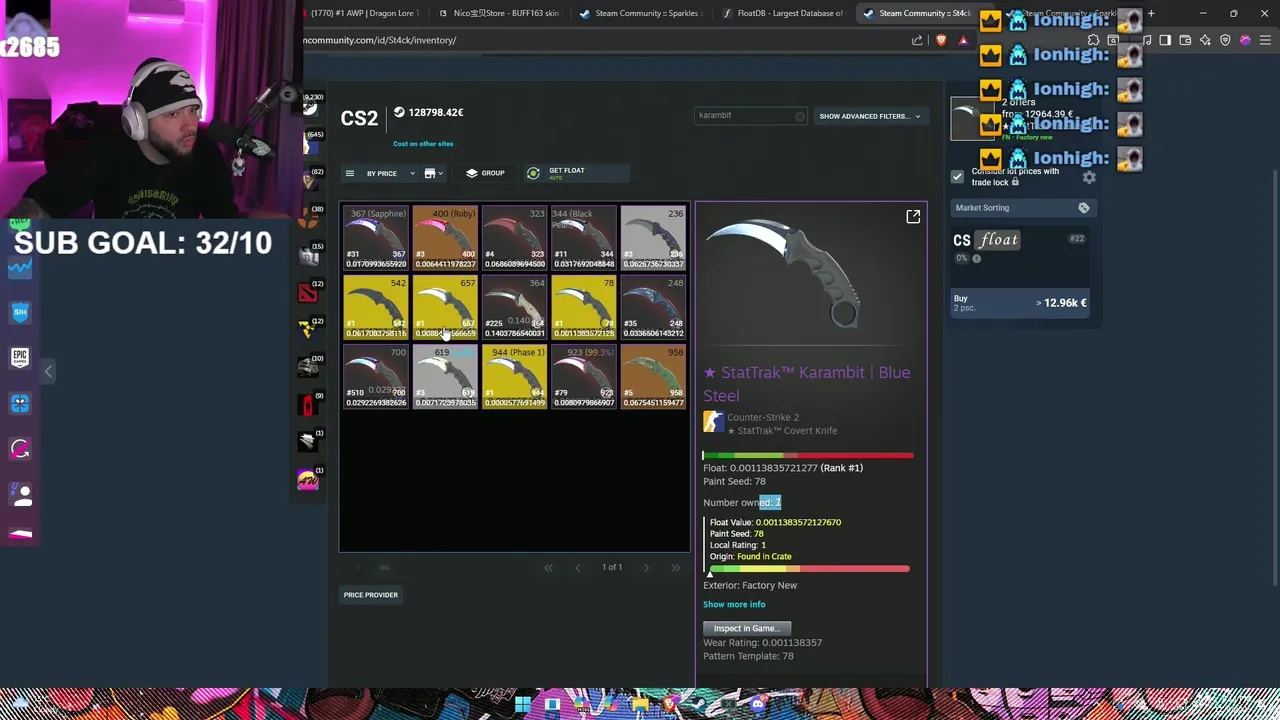Image resolution: width=1280 pixels, height=720 pixels.
Task: Select the 344 Black Pearl karambit
Action: click(x=584, y=239)
